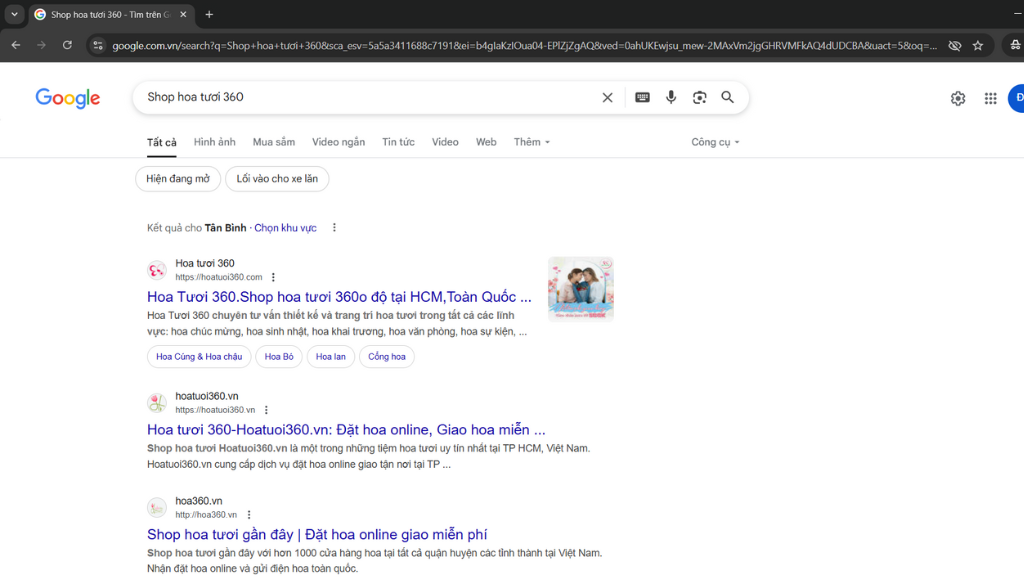The image size is (1024, 584).
Task: Expand the 'Công cụ' tools dropdown
Action: coord(715,142)
